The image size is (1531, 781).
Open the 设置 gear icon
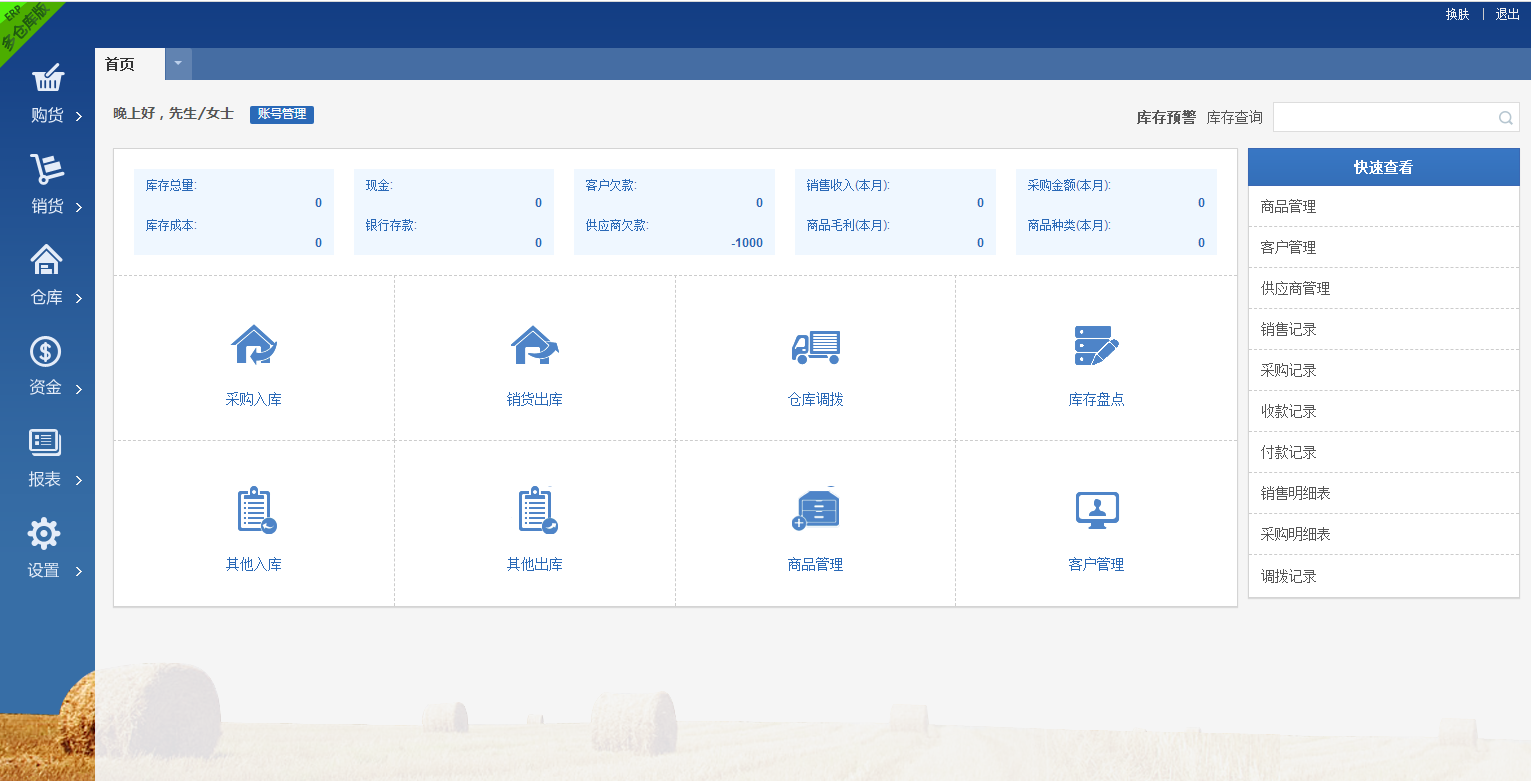(x=44, y=534)
